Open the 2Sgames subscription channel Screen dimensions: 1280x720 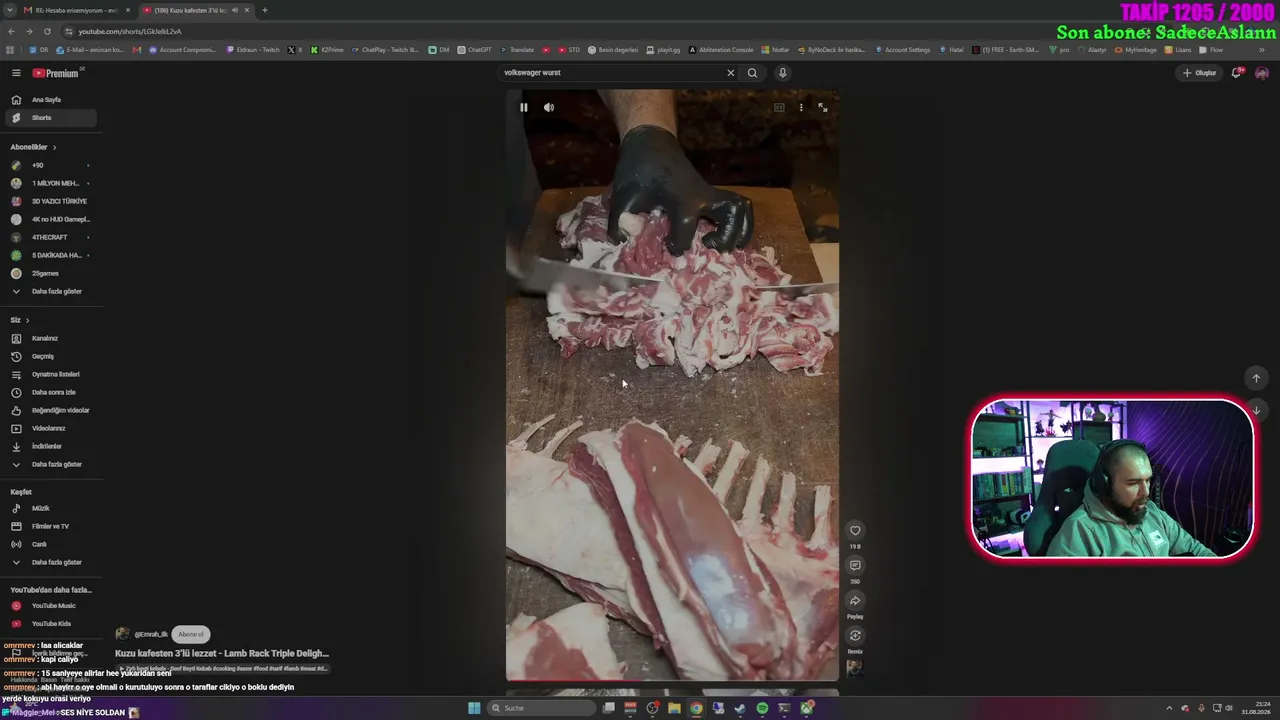[x=50, y=273]
